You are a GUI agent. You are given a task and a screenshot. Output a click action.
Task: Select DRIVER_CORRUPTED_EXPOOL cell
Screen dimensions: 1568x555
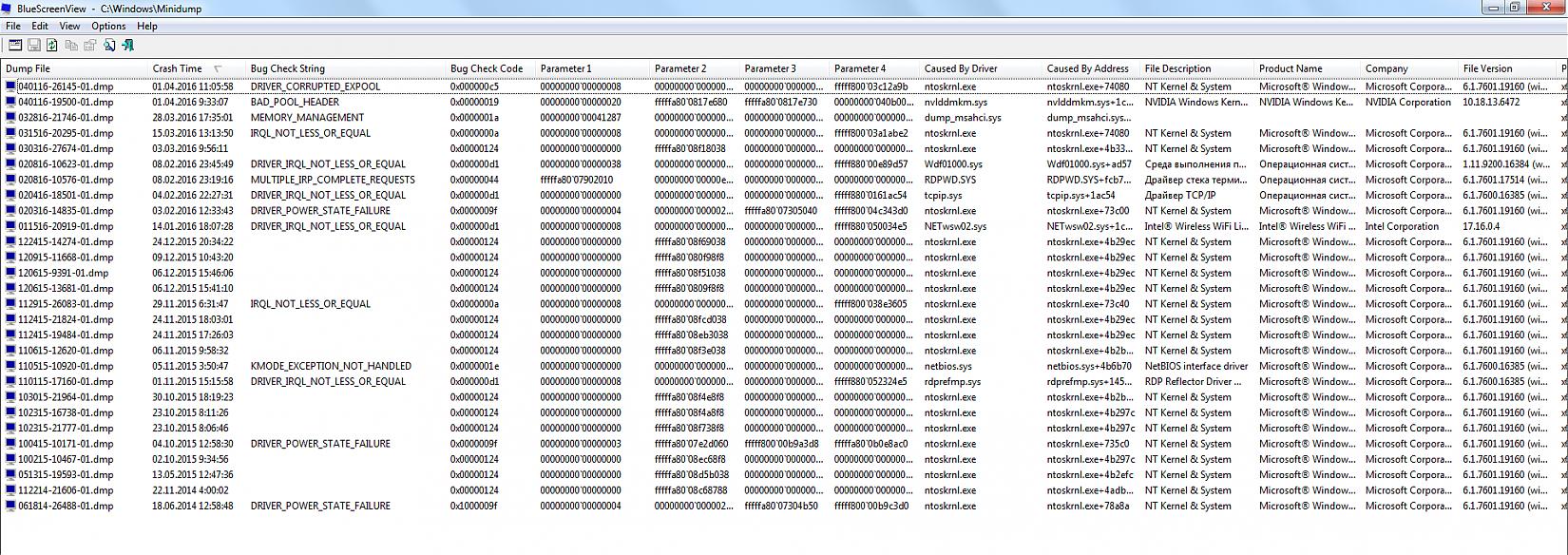[x=315, y=86]
